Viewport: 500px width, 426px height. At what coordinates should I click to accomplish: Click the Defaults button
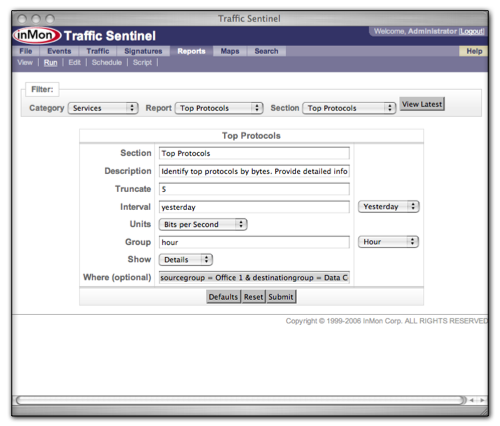click(x=223, y=297)
